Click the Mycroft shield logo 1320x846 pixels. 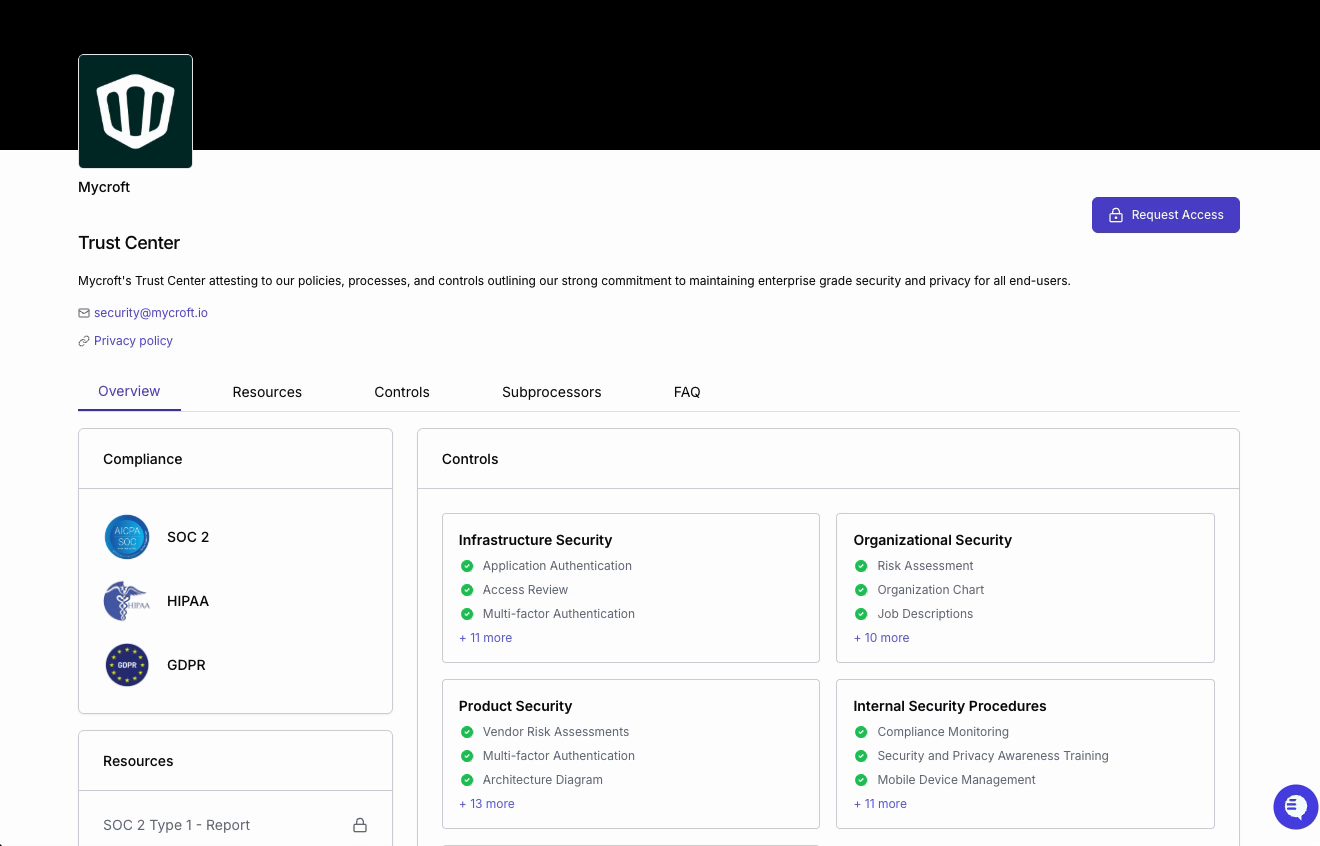(135, 111)
